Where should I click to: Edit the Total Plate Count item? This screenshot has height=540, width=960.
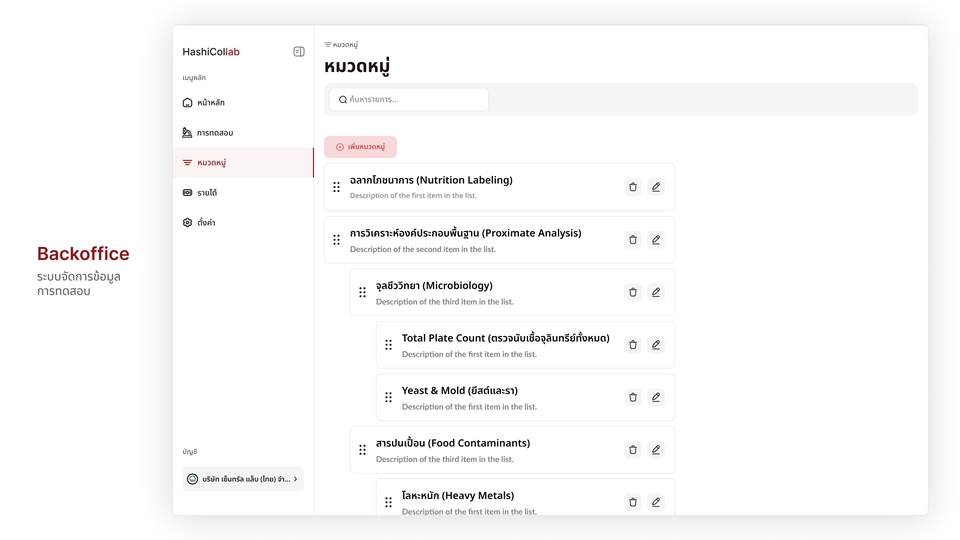[656, 345]
